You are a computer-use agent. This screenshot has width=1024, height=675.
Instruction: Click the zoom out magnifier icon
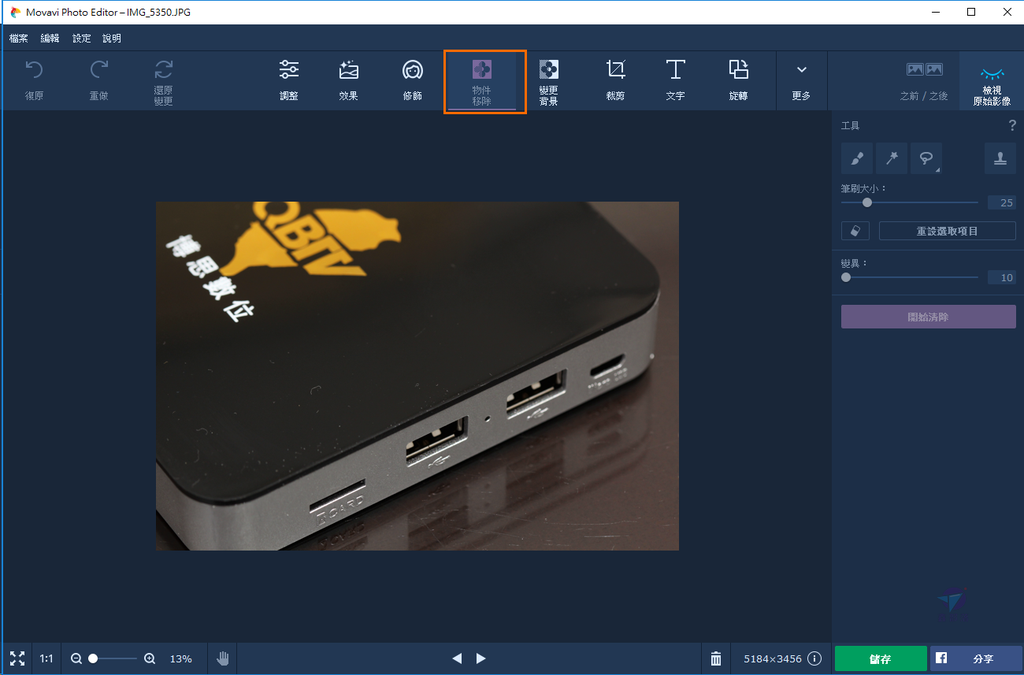pyautogui.click(x=76, y=659)
